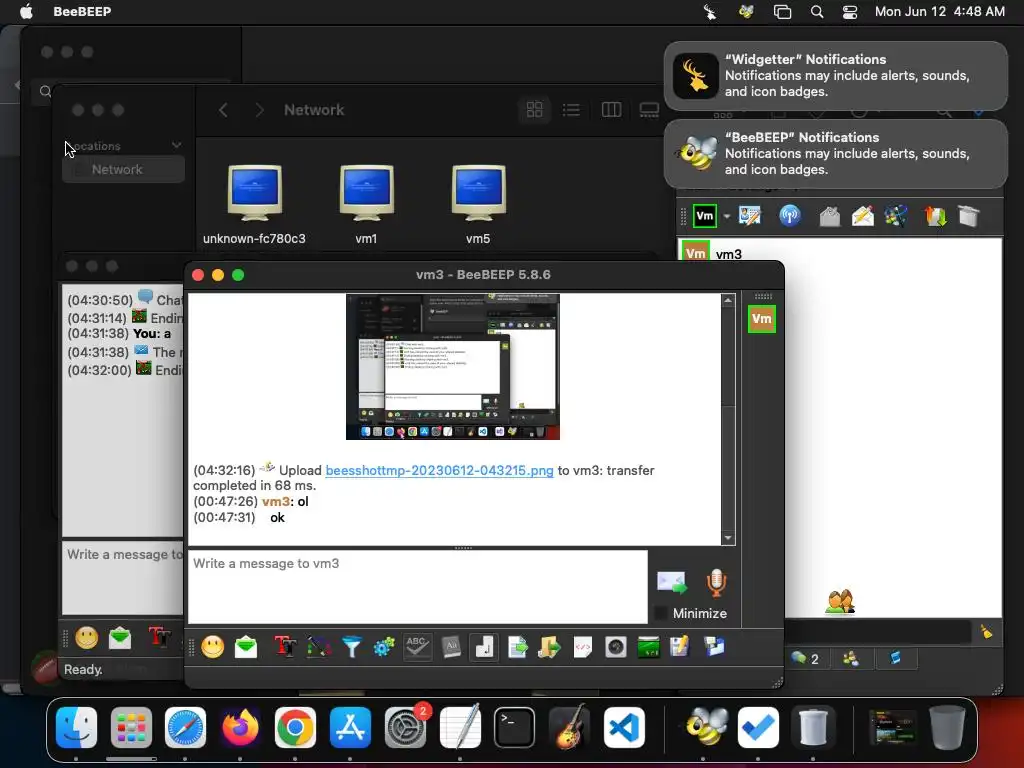Open Spotlight search in the menu bar
This screenshot has width=1024, height=768.
tap(816, 12)
